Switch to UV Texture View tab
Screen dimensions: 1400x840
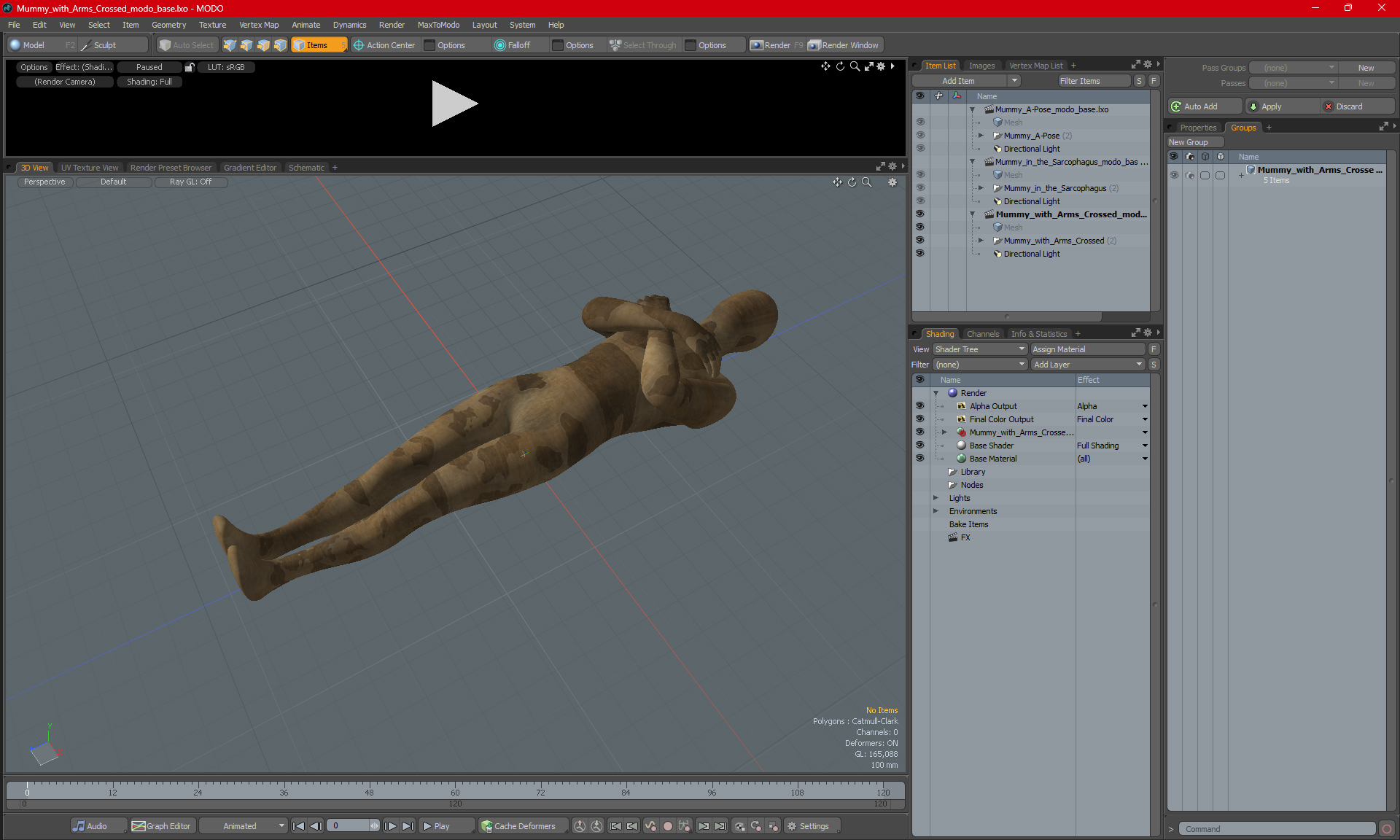coord(88,167)
